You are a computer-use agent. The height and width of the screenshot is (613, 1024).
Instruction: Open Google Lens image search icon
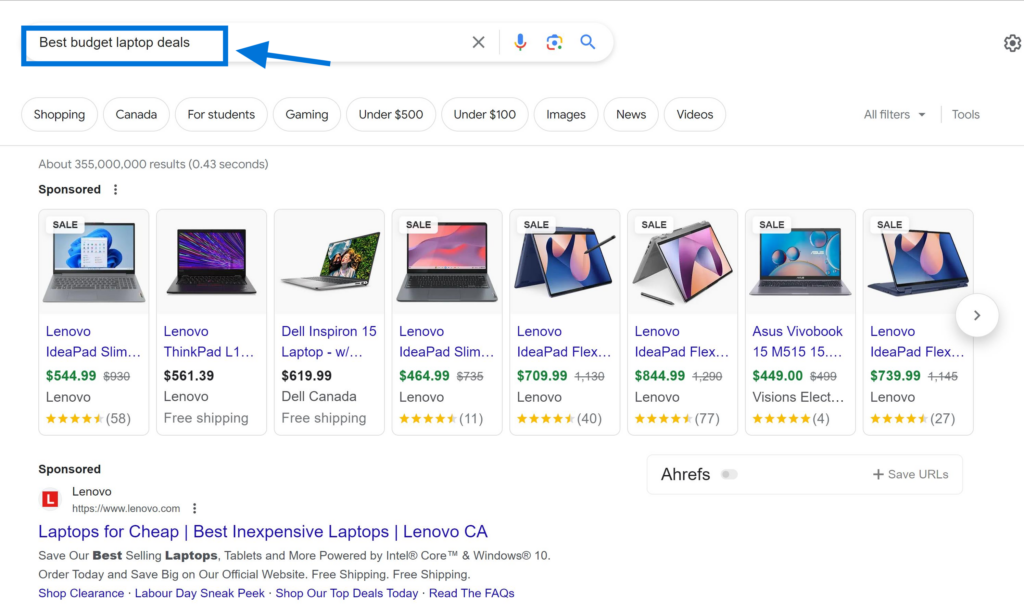tap(554, 42)
